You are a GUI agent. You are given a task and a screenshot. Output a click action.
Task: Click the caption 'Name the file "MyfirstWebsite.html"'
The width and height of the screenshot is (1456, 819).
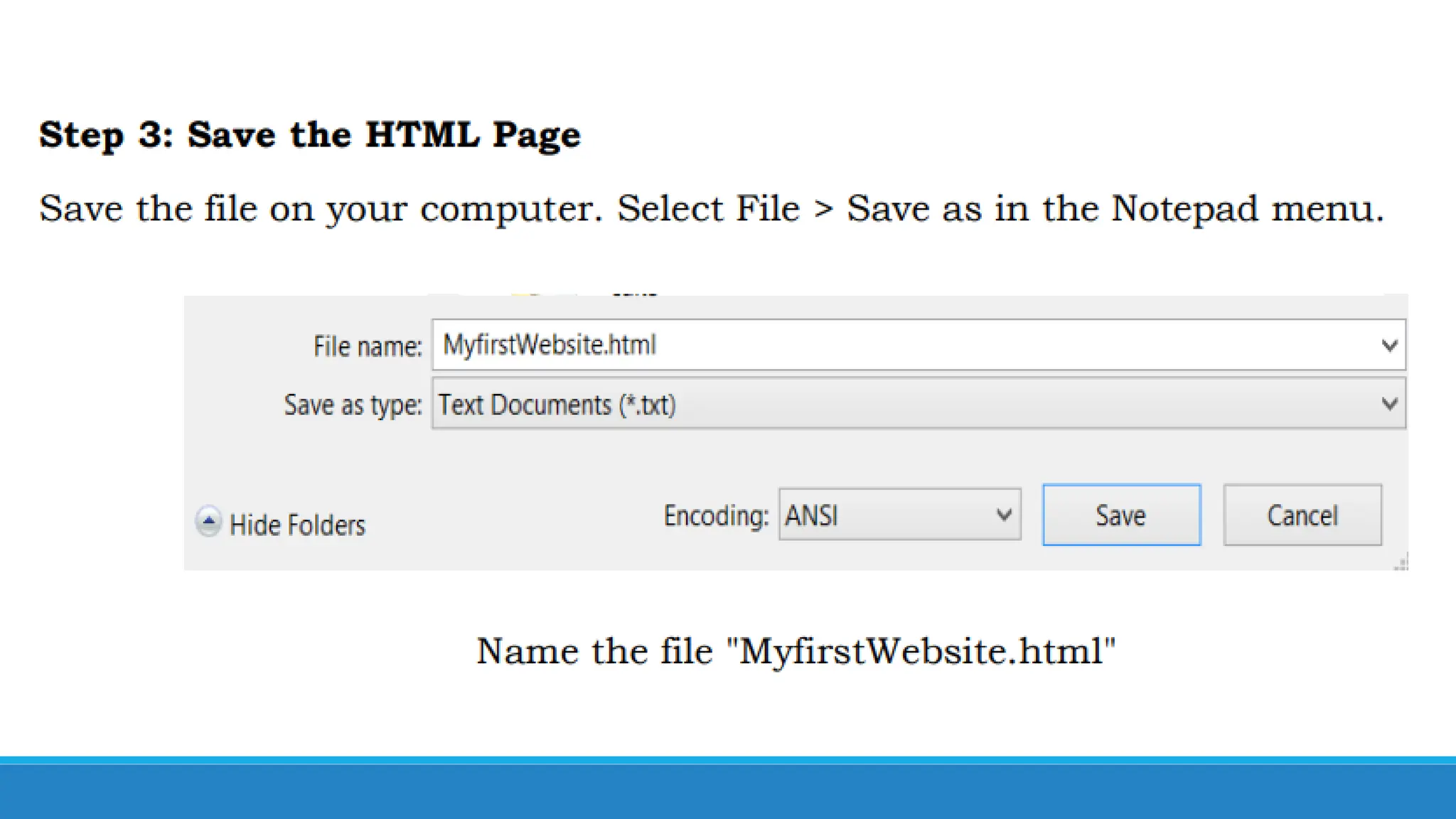coord(796,651)
